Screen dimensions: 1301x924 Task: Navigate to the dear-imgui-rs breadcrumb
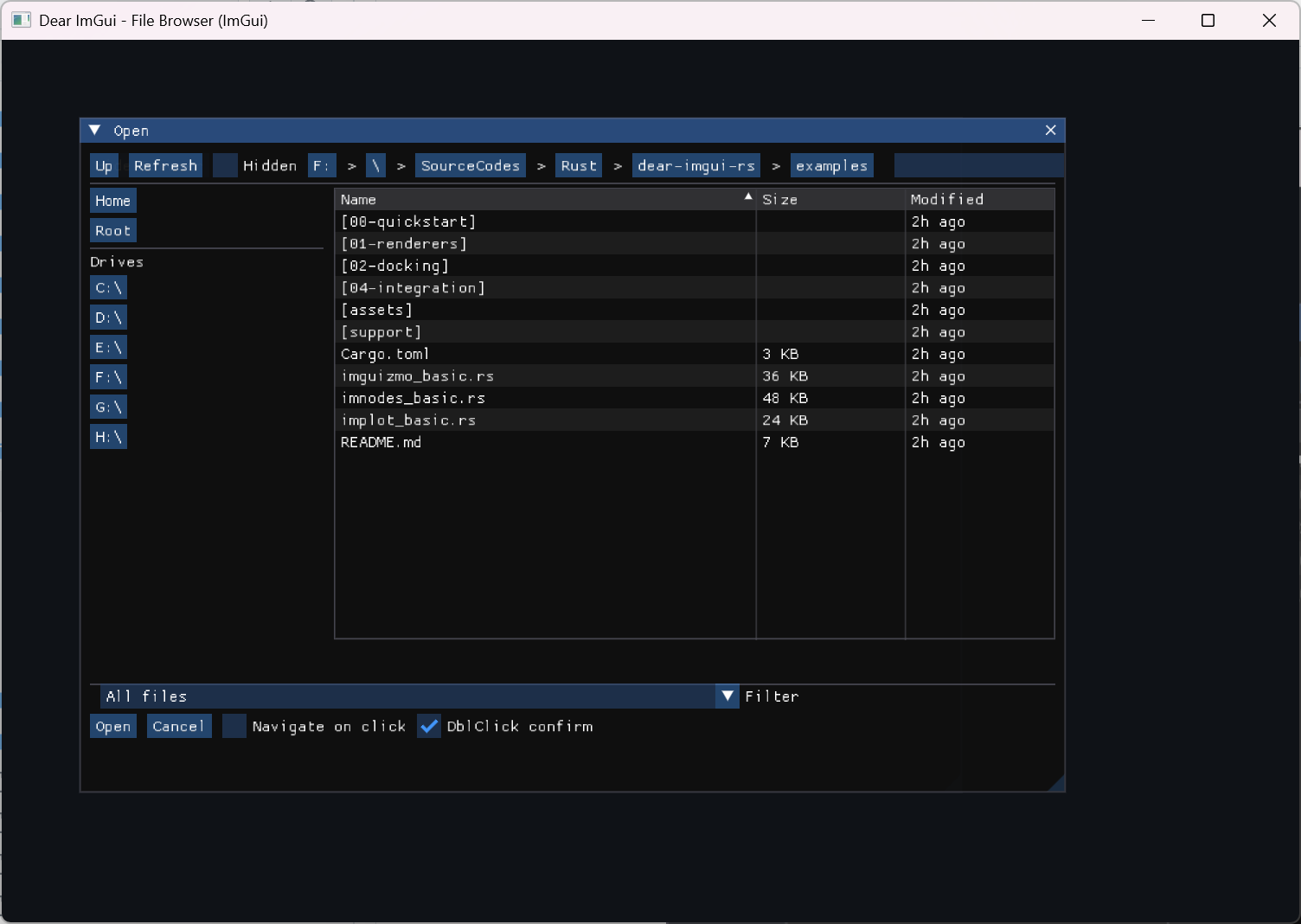pyautogui.click(x=696, y=166)
